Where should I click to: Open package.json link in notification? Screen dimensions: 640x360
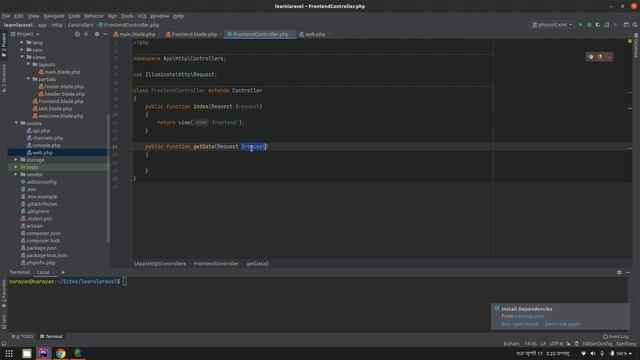(x=529, y=316)
